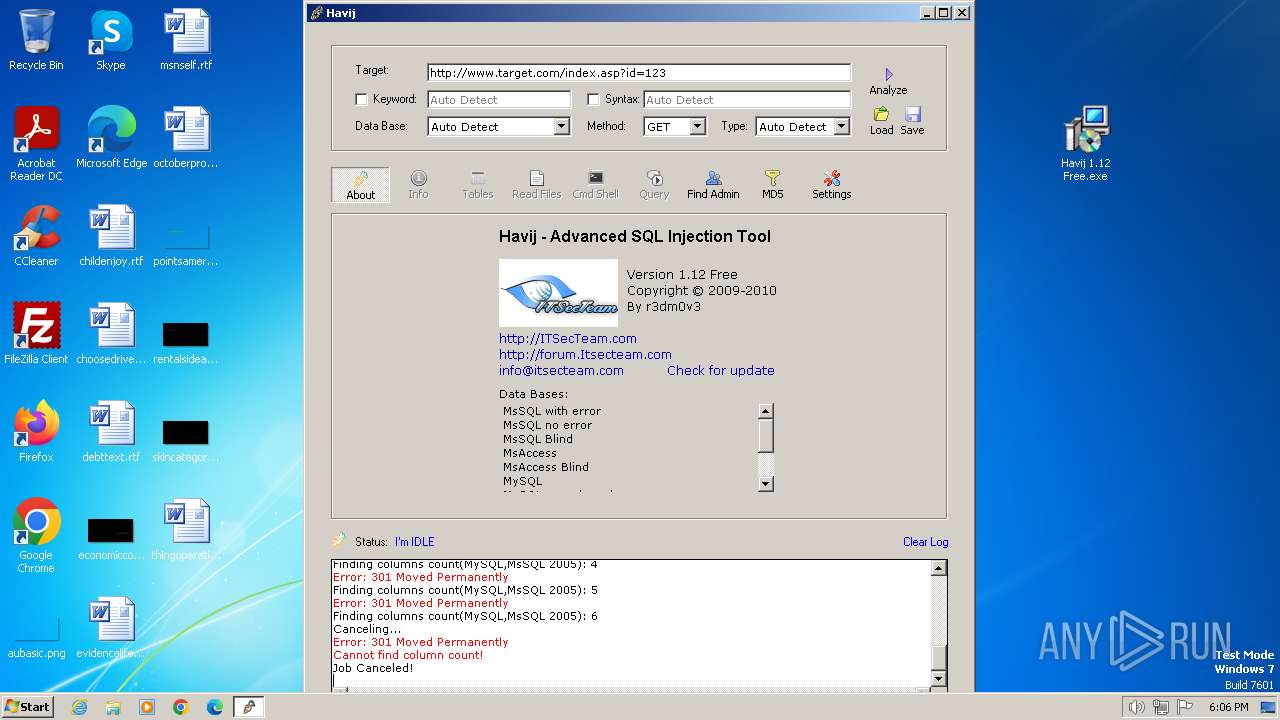Click Data Bases list scroll-up arrow
The image size is (1280, 720).
(x=766, y=411)
